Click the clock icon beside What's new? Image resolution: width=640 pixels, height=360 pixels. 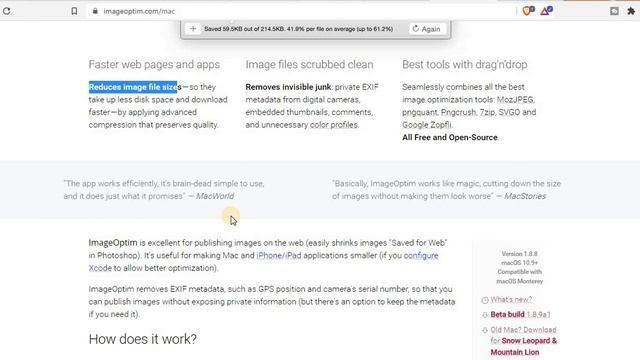[x=484, y=300]
